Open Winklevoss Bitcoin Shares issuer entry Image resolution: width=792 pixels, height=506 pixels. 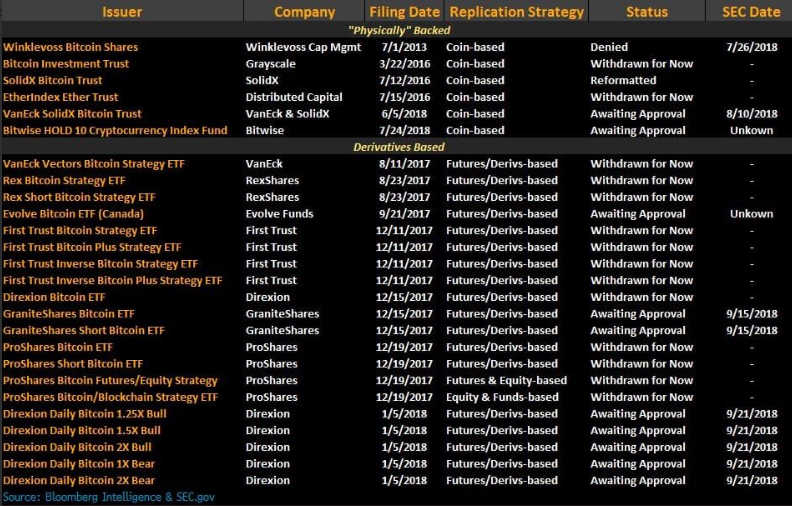pyautogui.click(x=70, y=47)
